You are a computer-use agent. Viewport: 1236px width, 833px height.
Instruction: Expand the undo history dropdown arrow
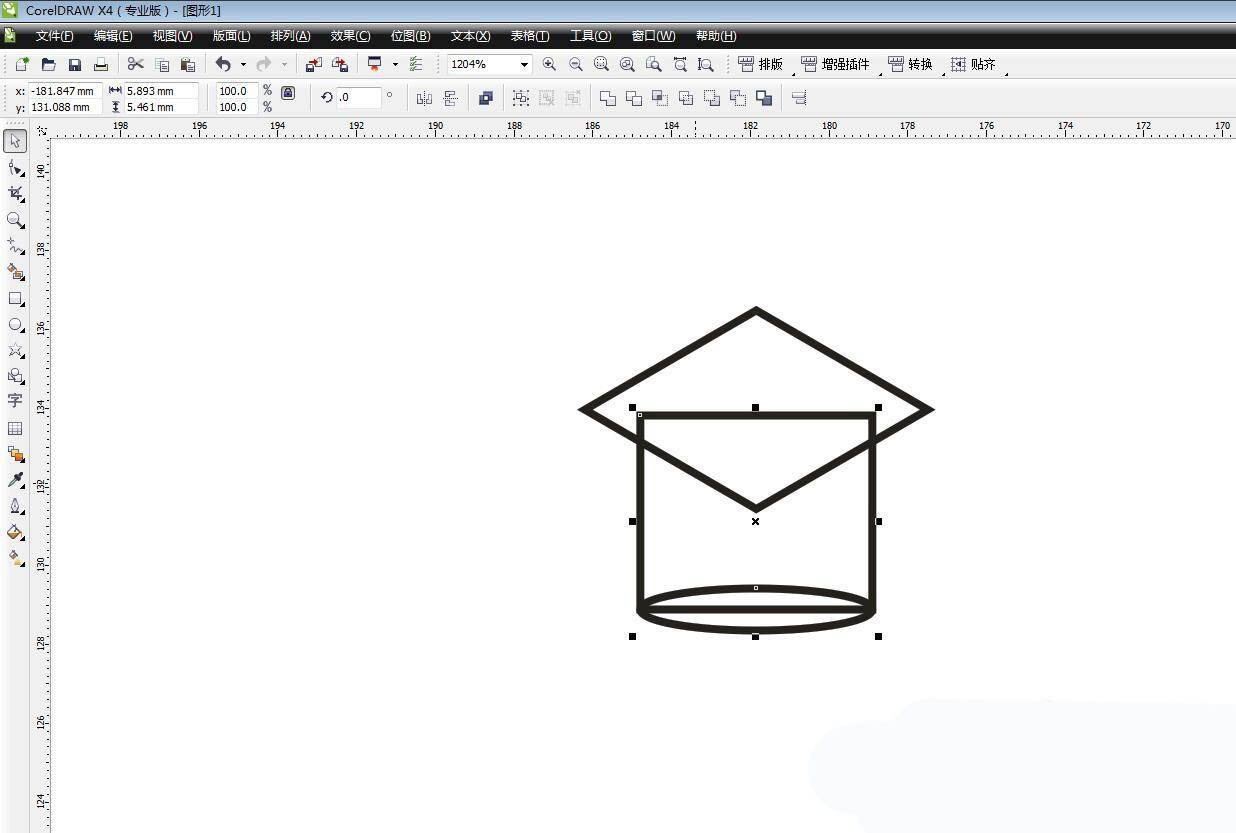(x=243, y=64)
